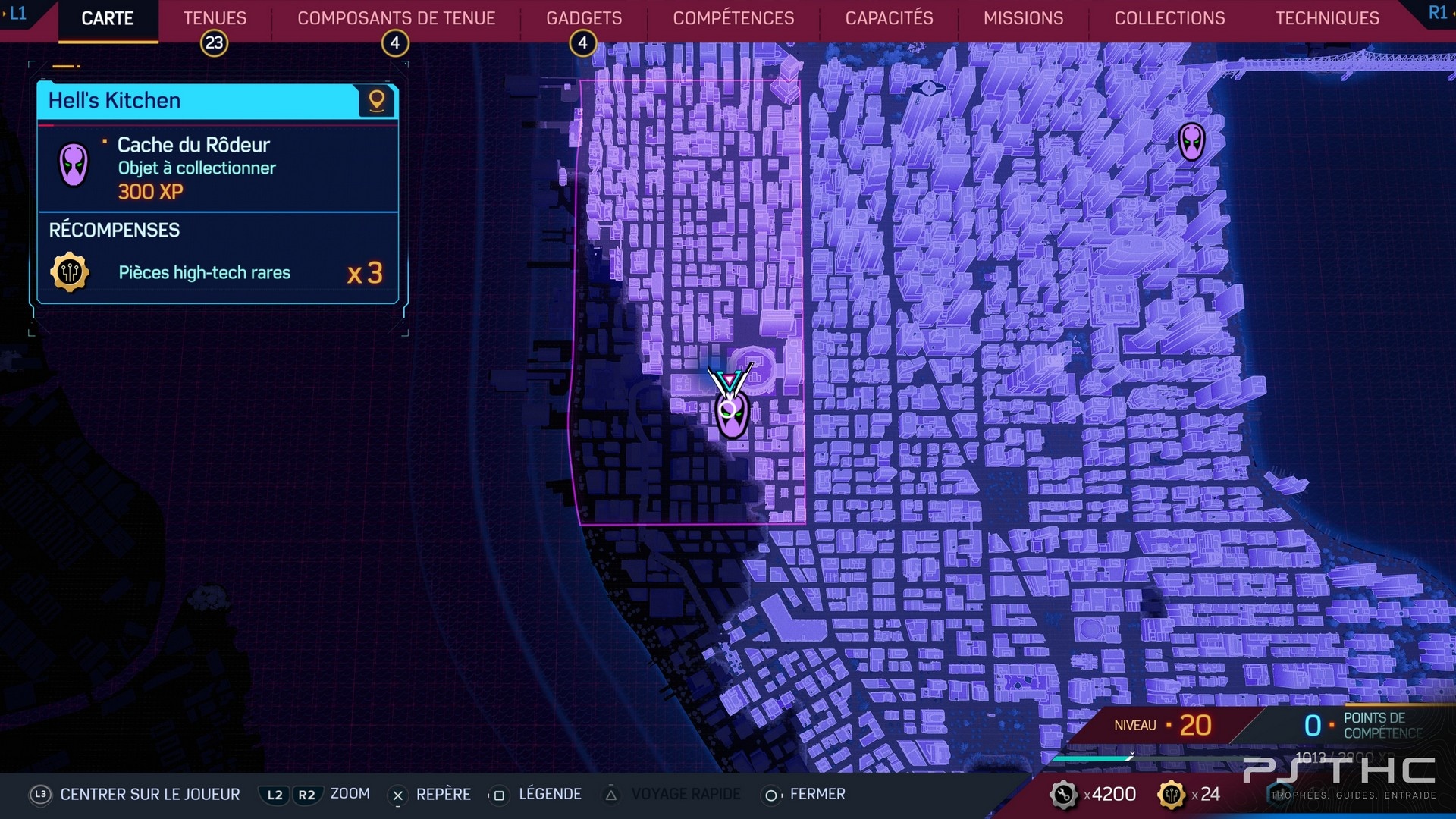Click the L3 center-on-player icon
This screenshot has width=1456, height=819.
click(x=40, y=795)
